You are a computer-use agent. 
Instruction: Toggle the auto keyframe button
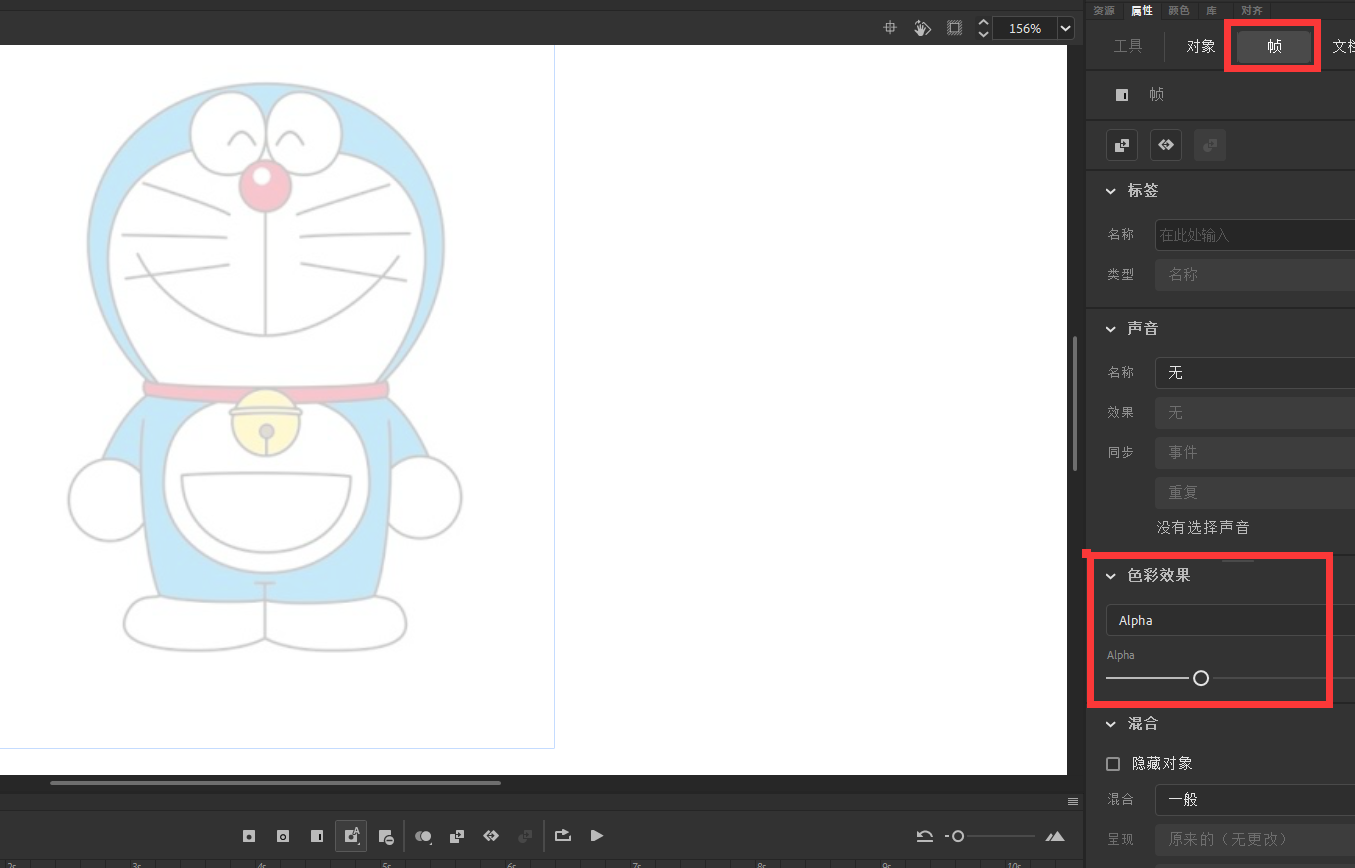(x=351, y=836)
